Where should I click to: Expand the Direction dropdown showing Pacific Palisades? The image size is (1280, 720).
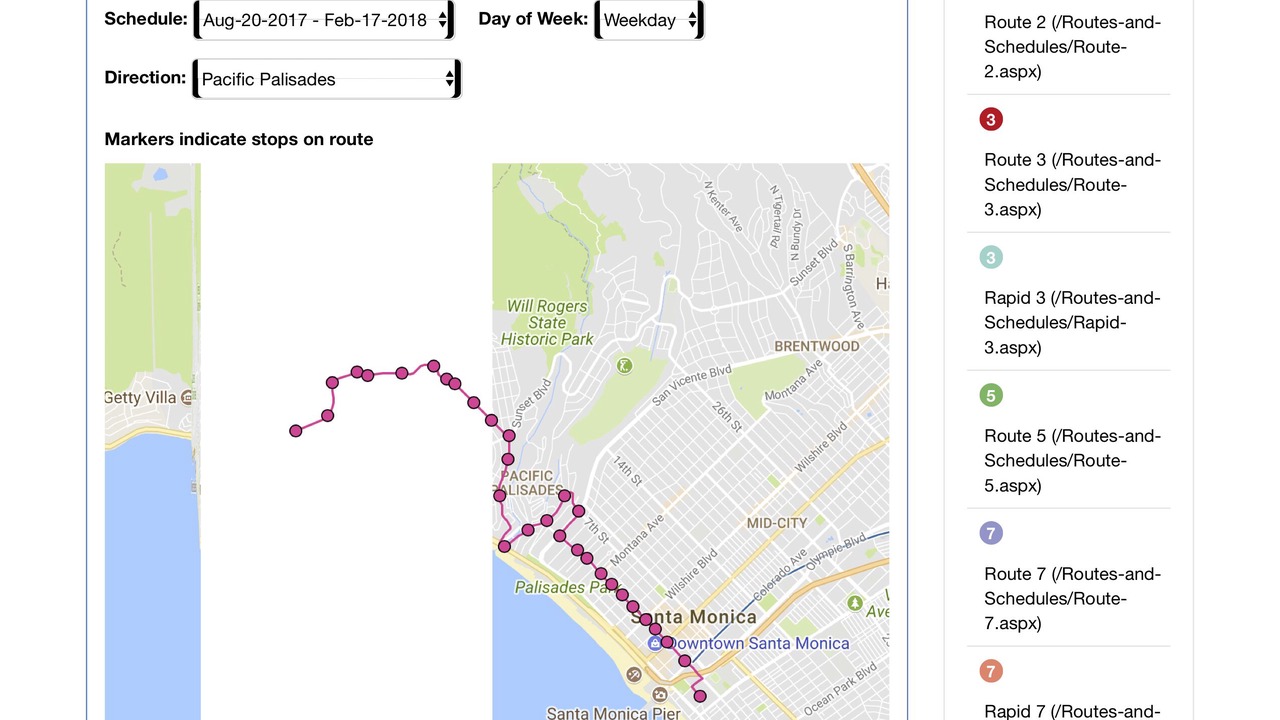[x=326, y=79]
